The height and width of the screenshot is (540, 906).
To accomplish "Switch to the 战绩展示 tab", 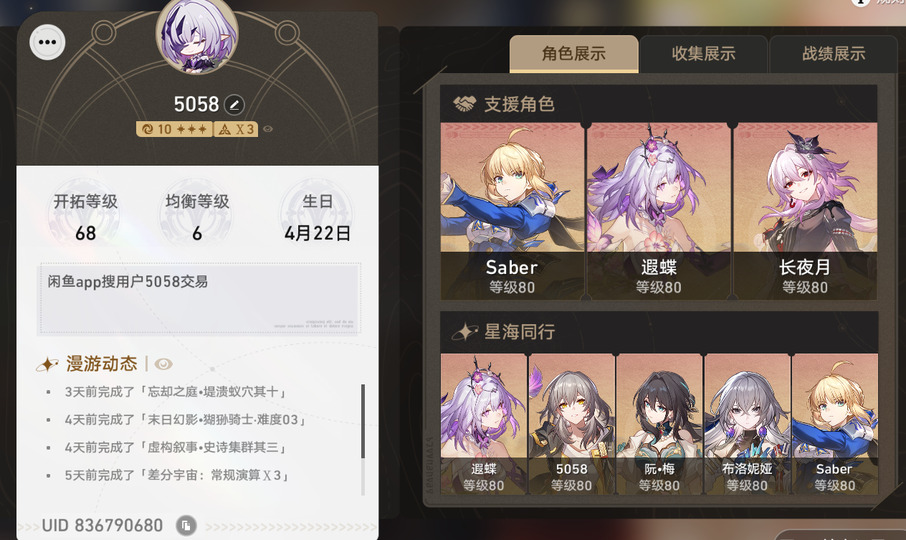I will coord(833,54).
